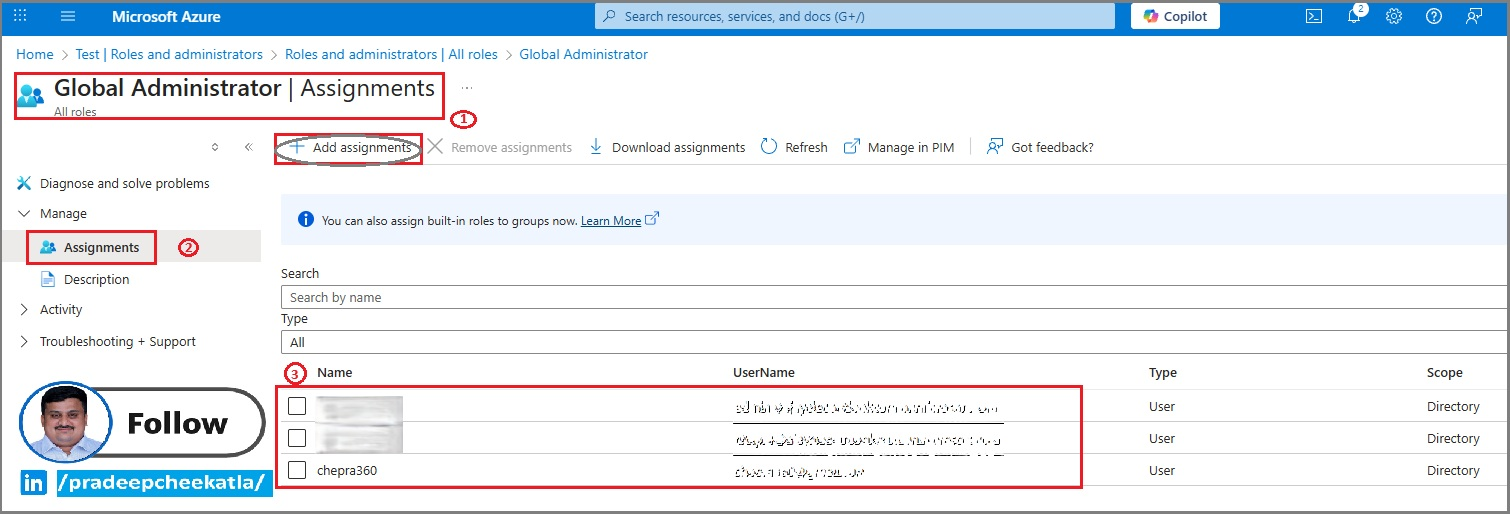Open the hamburger portal menu
This screenshot has width=1510, height=516.
[x=68, y=17]
